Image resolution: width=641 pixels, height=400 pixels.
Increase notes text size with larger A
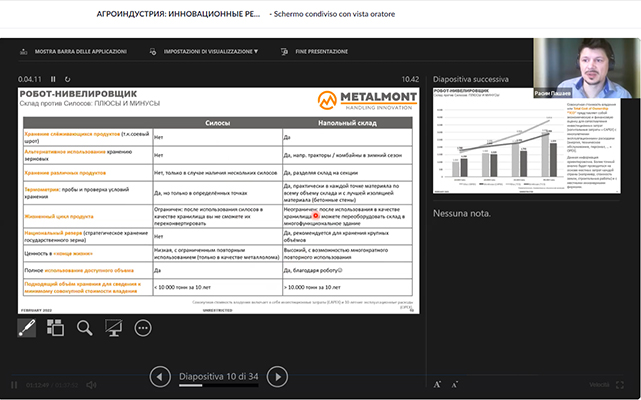[438, 384]
